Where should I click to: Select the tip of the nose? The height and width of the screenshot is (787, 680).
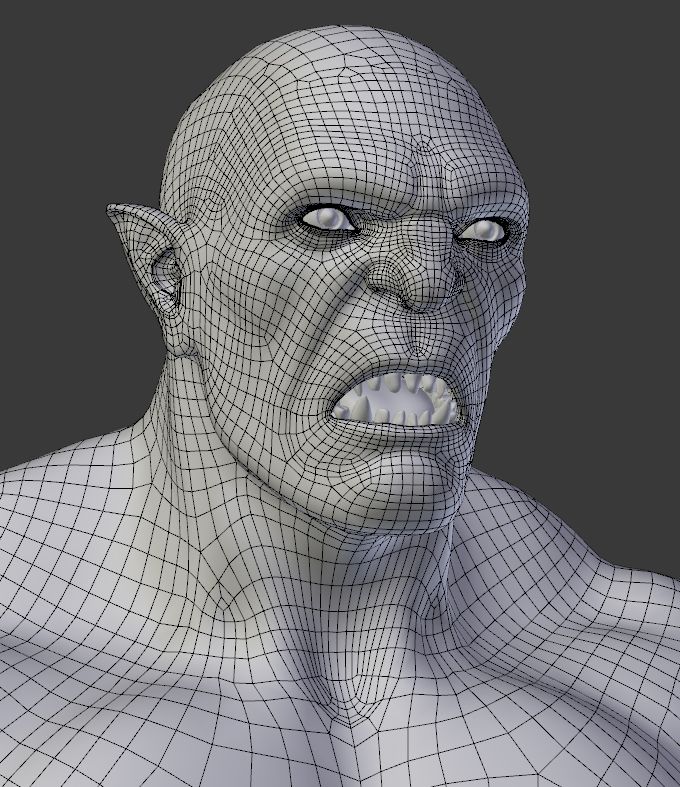425,293
